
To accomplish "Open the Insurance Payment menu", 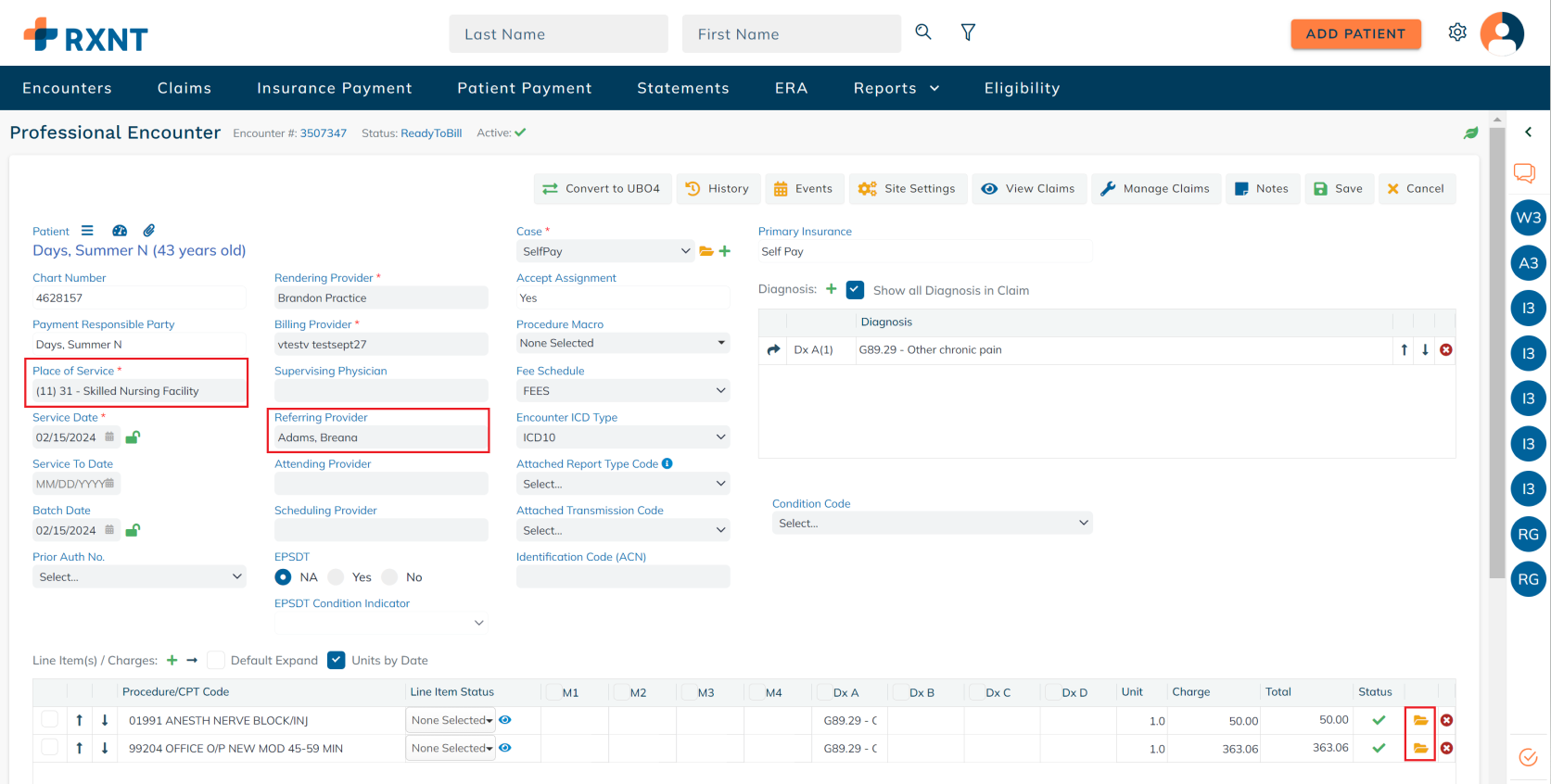I will 335,88.
